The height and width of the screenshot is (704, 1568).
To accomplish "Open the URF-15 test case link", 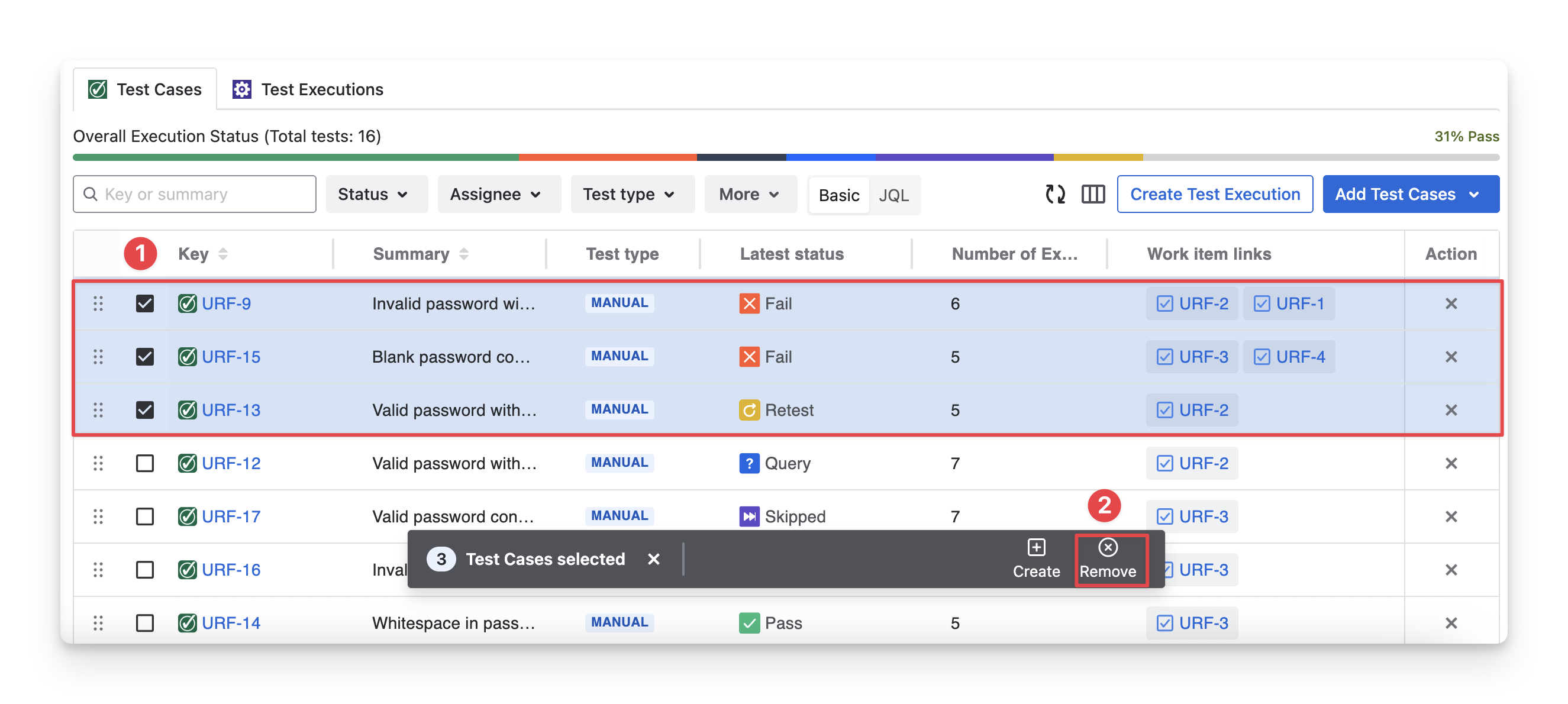I will (x=231, y=357).
